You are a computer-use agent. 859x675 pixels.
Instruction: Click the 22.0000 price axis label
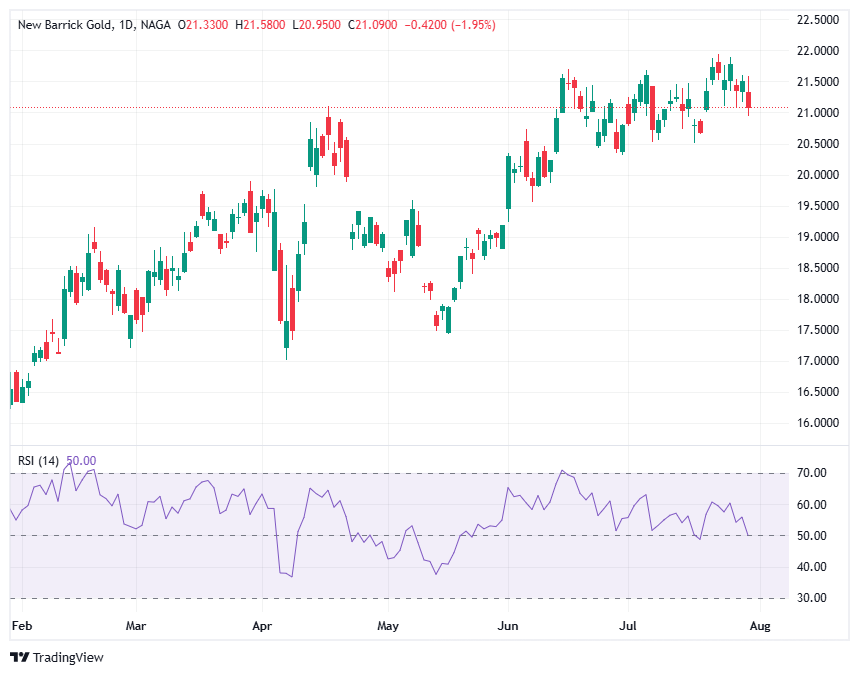click(817, 51)
